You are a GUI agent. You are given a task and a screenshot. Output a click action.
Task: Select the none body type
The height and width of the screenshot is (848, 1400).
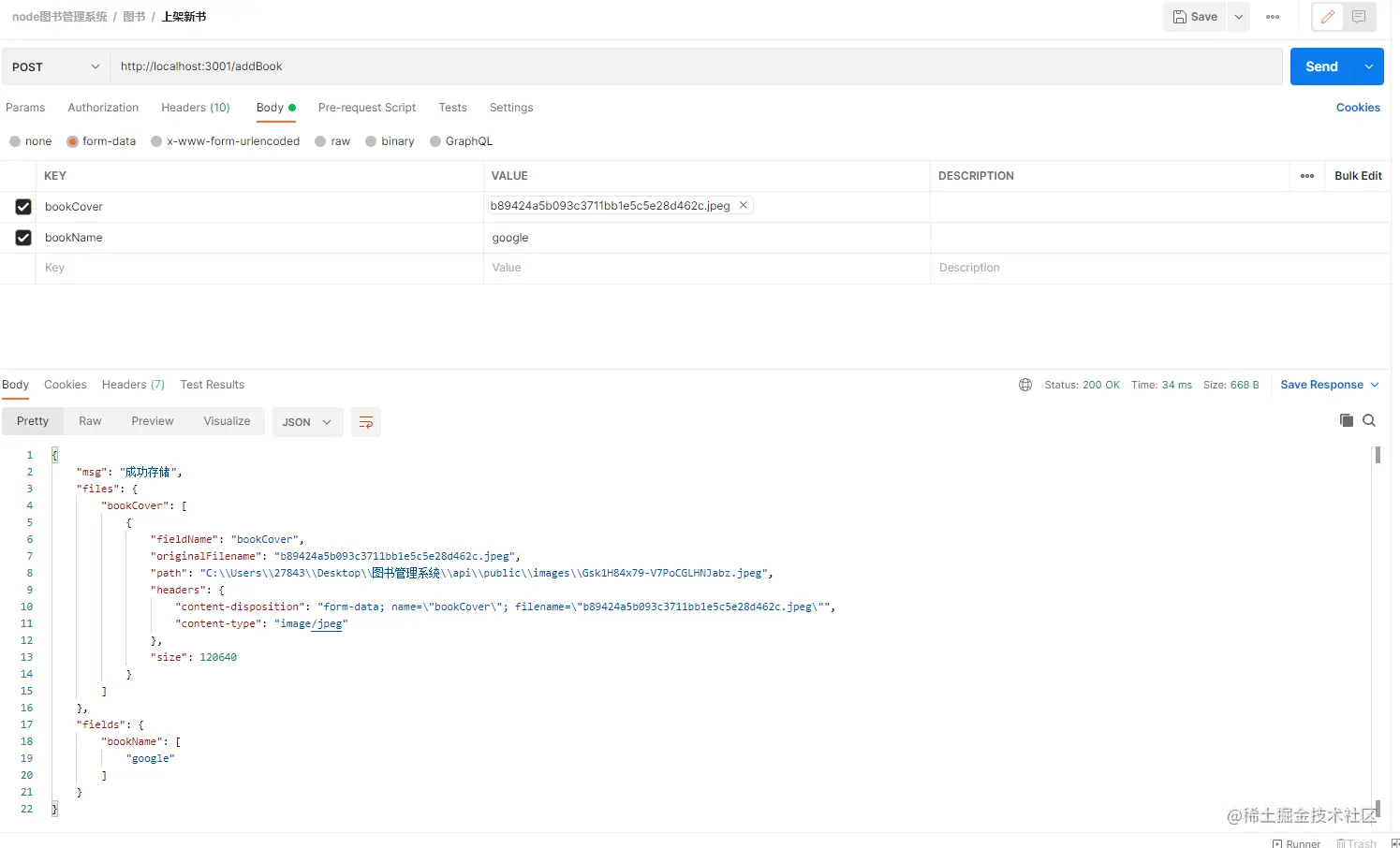coord(31,141)
